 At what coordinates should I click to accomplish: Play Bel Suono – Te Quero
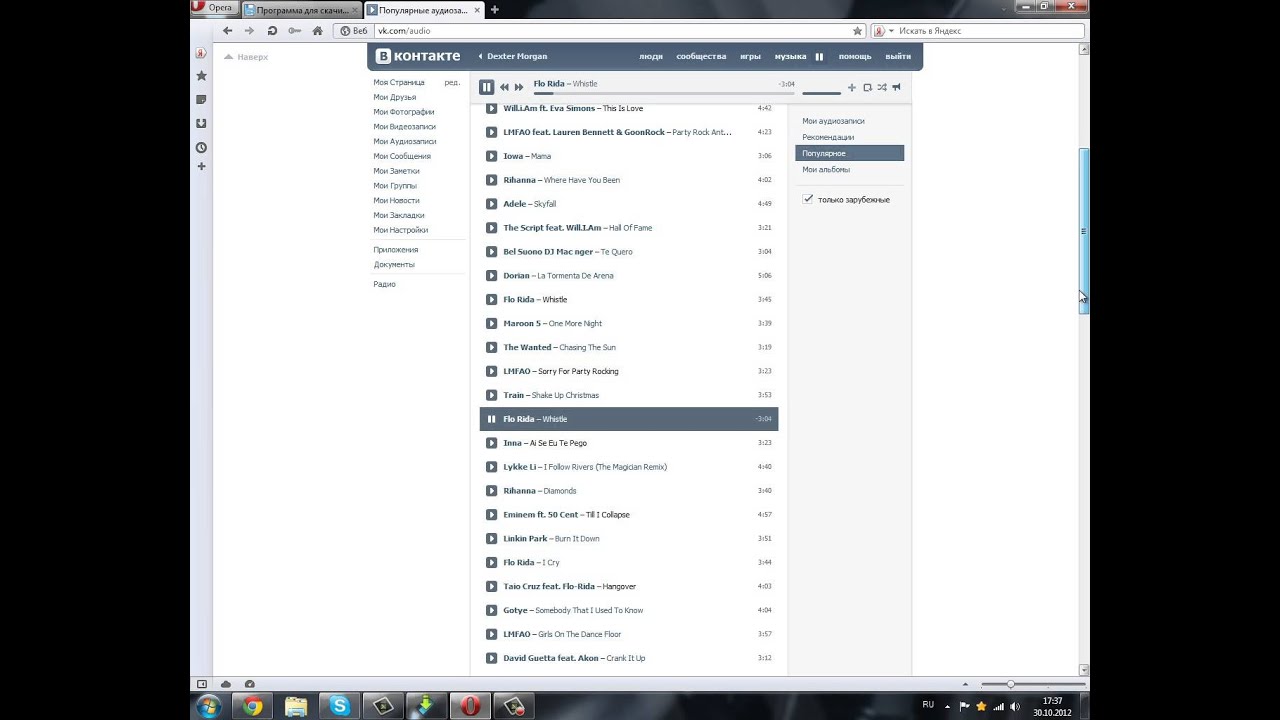[x=491, y=252]
